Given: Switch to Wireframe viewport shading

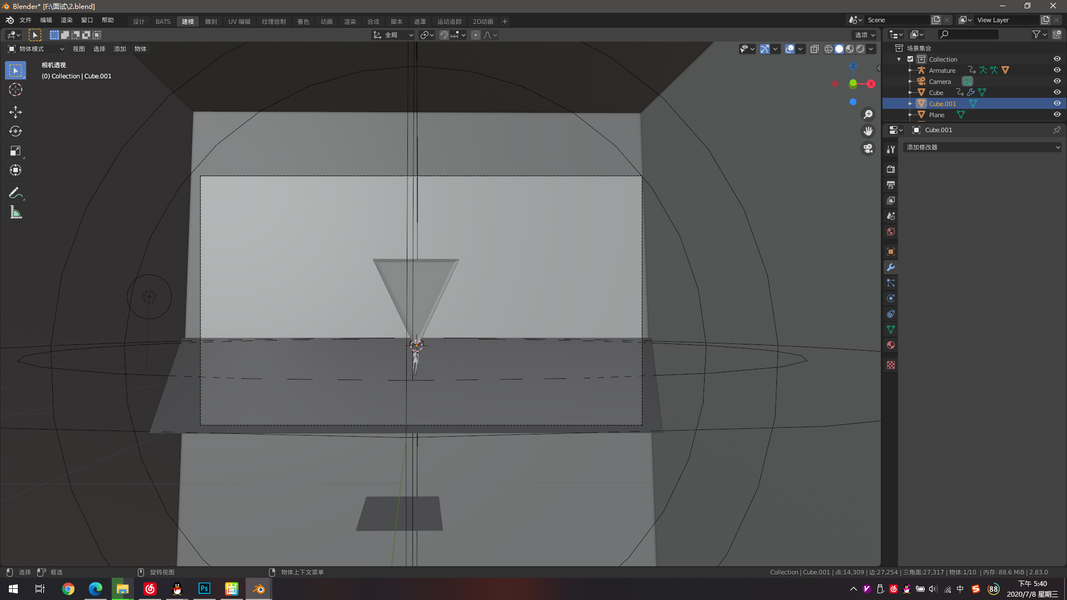Looking at the screenshot, I should (x=828, y=49).
